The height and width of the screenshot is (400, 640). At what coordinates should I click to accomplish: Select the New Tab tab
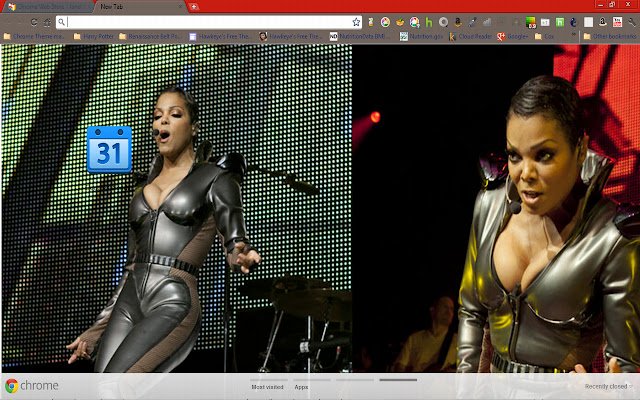pyautogui.click(x=139, y=7)
